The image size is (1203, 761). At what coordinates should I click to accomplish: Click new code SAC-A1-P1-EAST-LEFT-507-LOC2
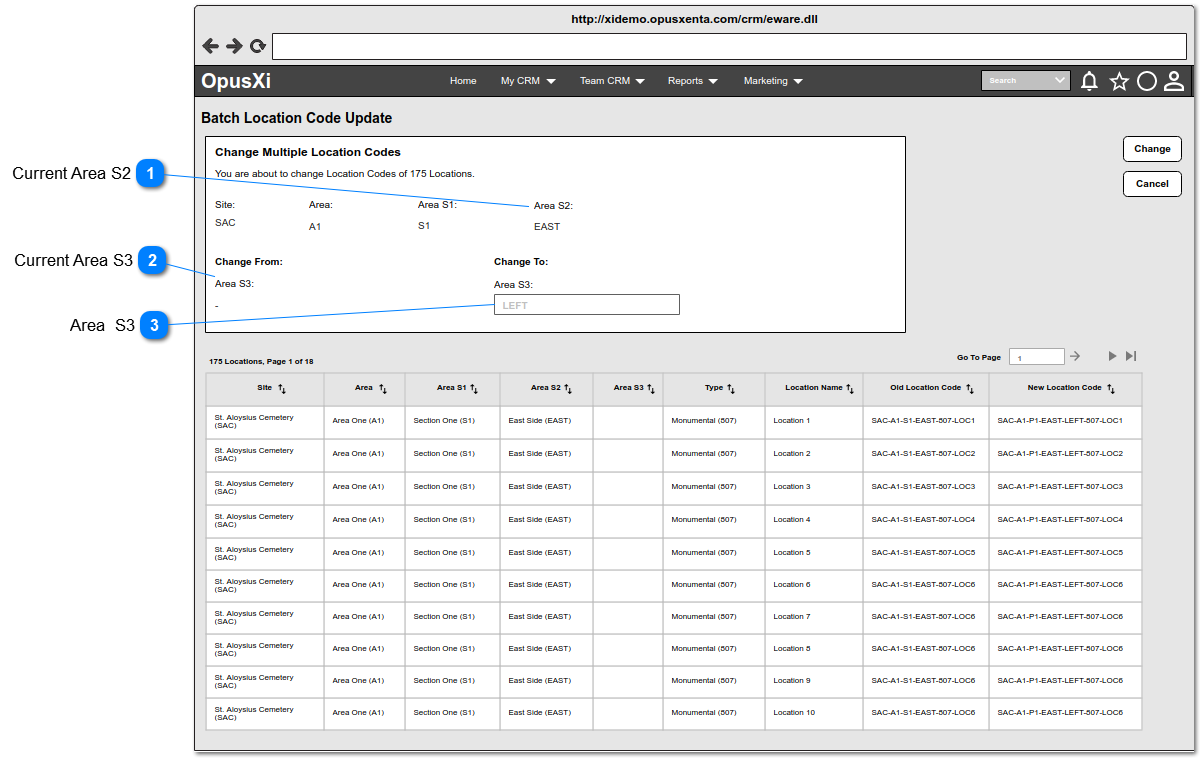1060,454
